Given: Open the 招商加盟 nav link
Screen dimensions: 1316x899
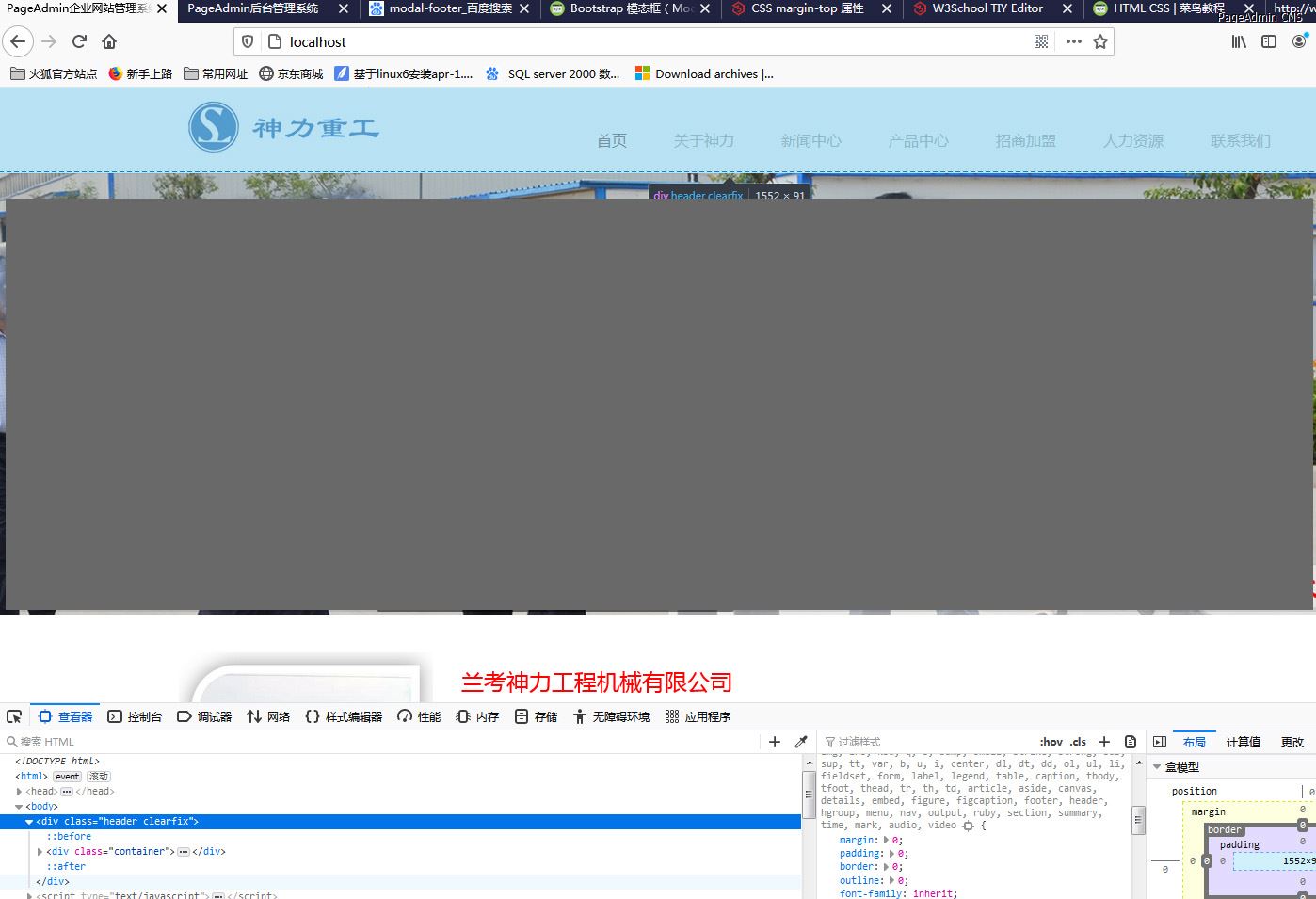Looking at the screenshot, I should tap(1025, 140).
